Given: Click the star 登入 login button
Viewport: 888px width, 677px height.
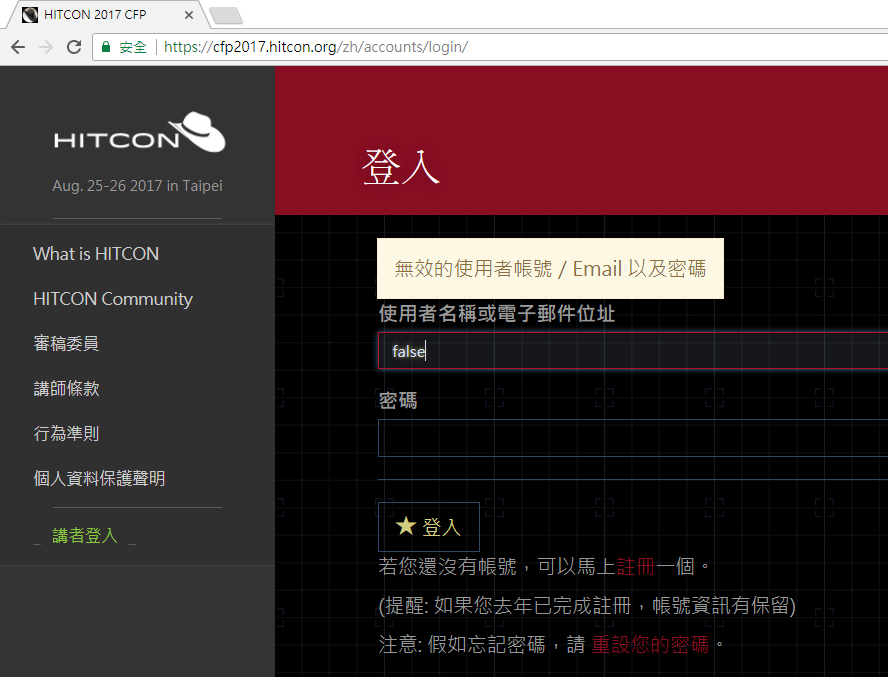Looking at the screenshot, I should [429, 527].
